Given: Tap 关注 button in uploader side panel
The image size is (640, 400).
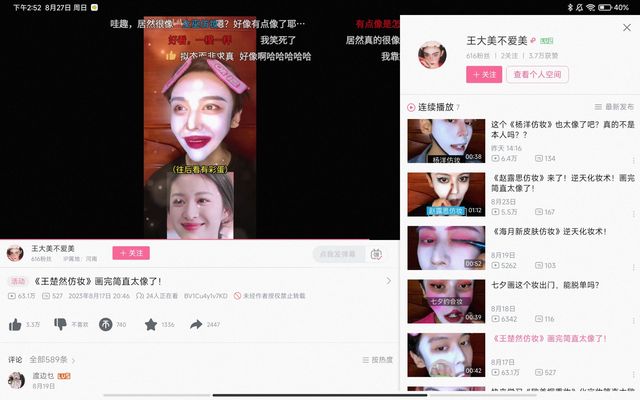Looking at the screenshot, I should point(484,75).
